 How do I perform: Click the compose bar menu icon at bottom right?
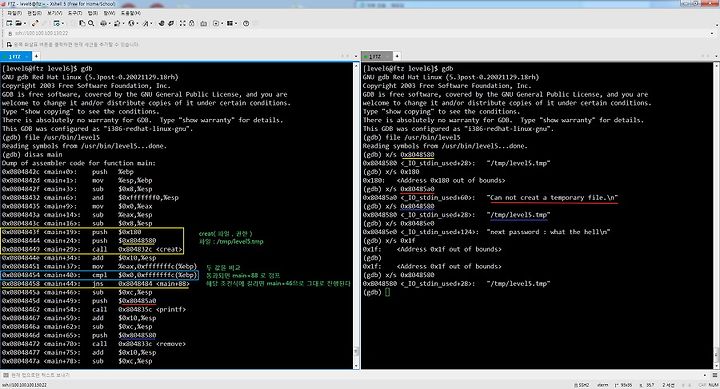(x=714, y=375)
